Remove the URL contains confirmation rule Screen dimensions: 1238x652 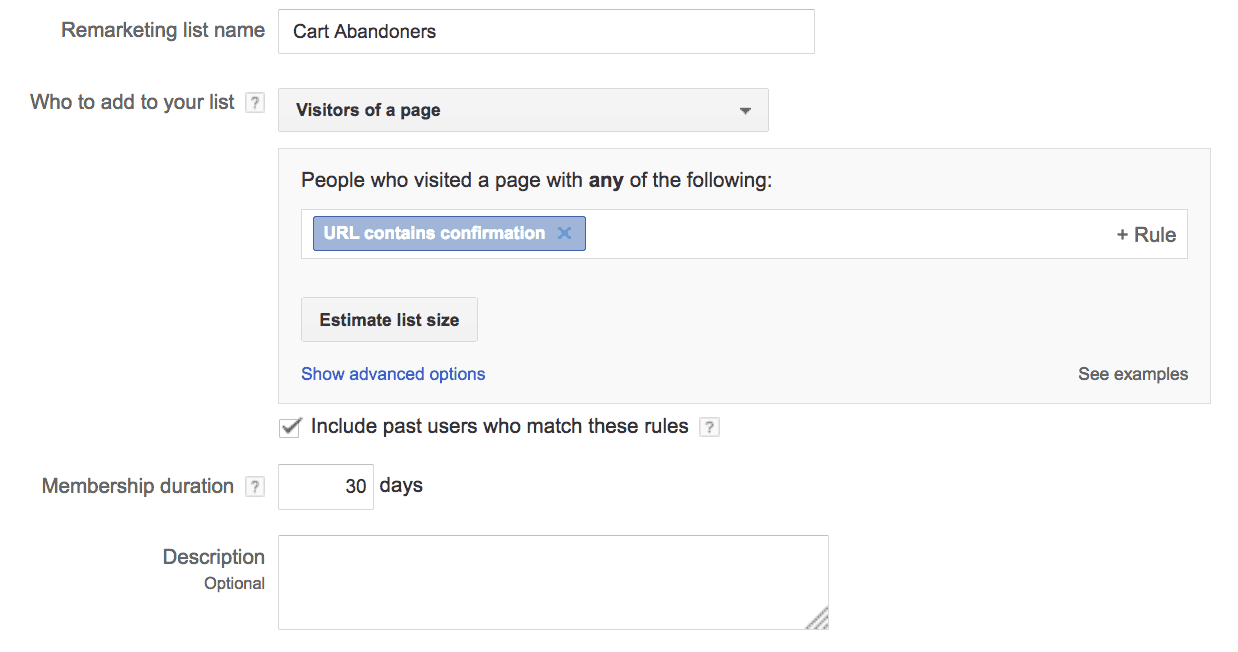pos(564,233)
